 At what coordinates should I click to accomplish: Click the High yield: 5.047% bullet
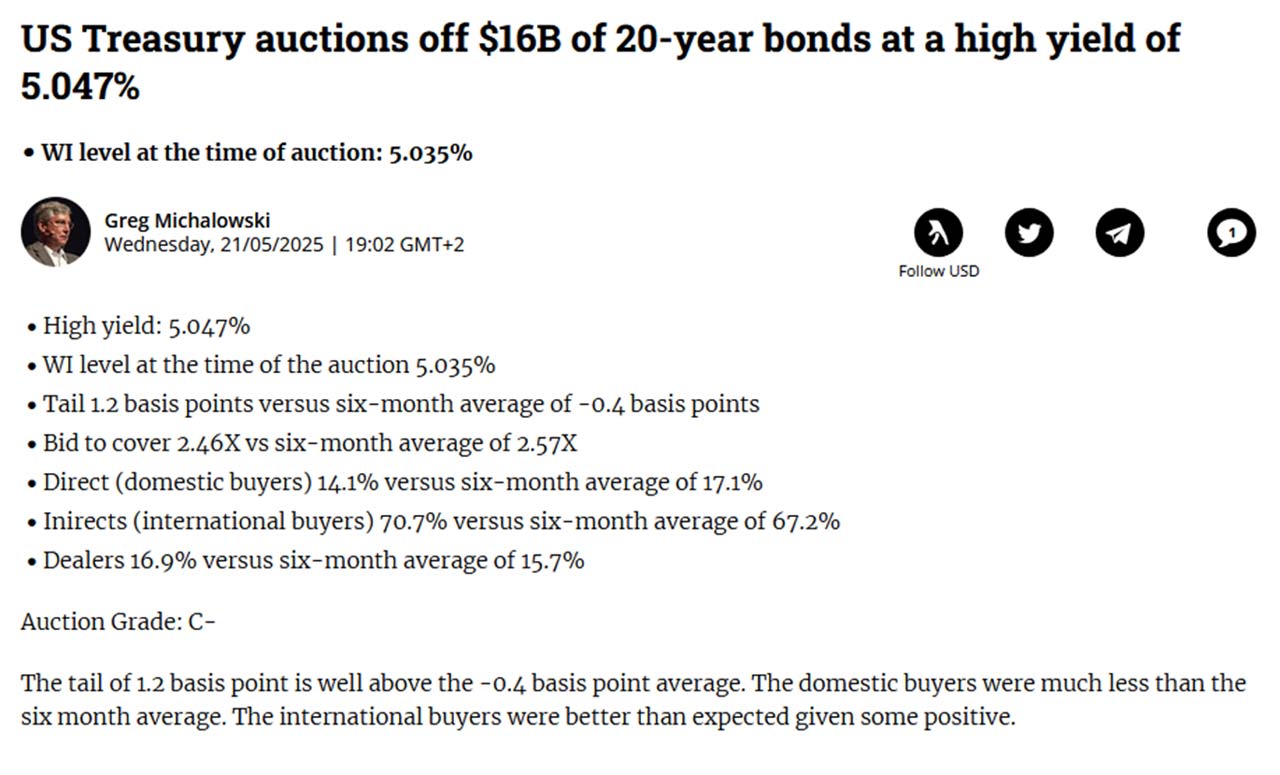(139, 326)
